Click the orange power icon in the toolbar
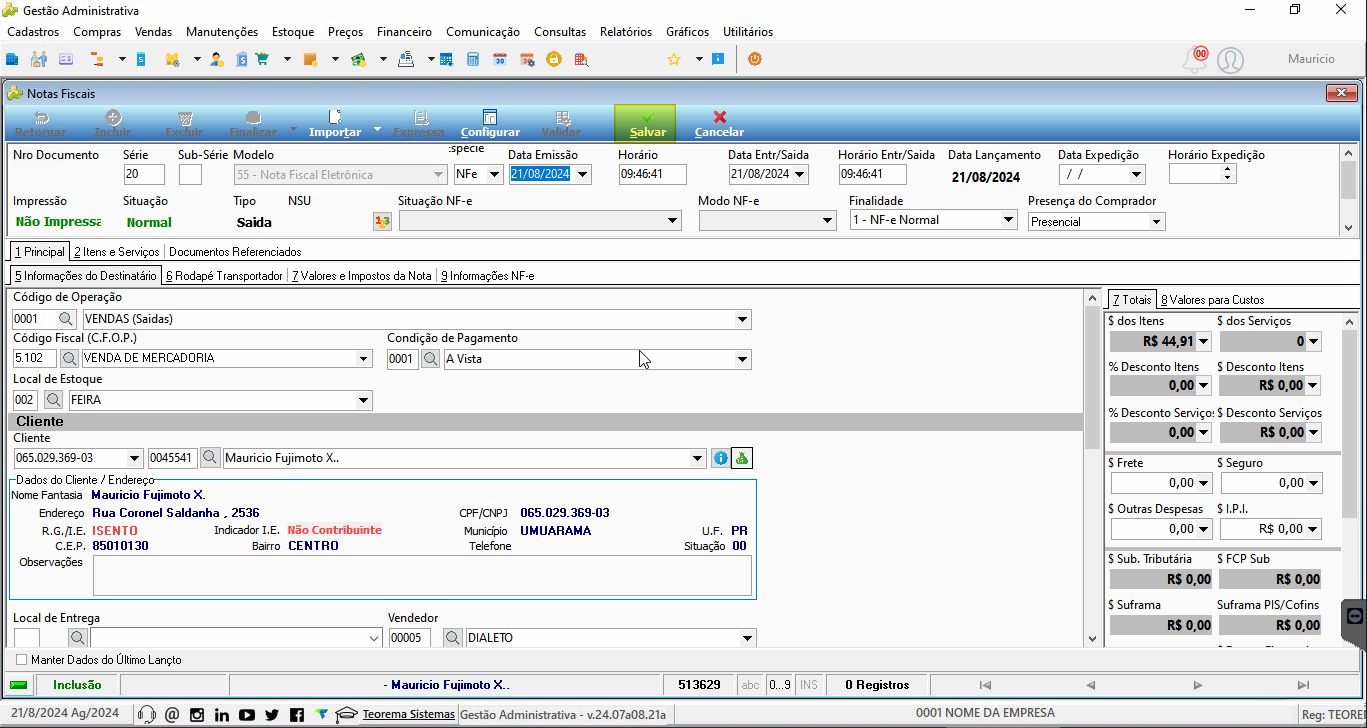Image resolution: width=1367 pixels, height=728 pixels. pos(755,59)
